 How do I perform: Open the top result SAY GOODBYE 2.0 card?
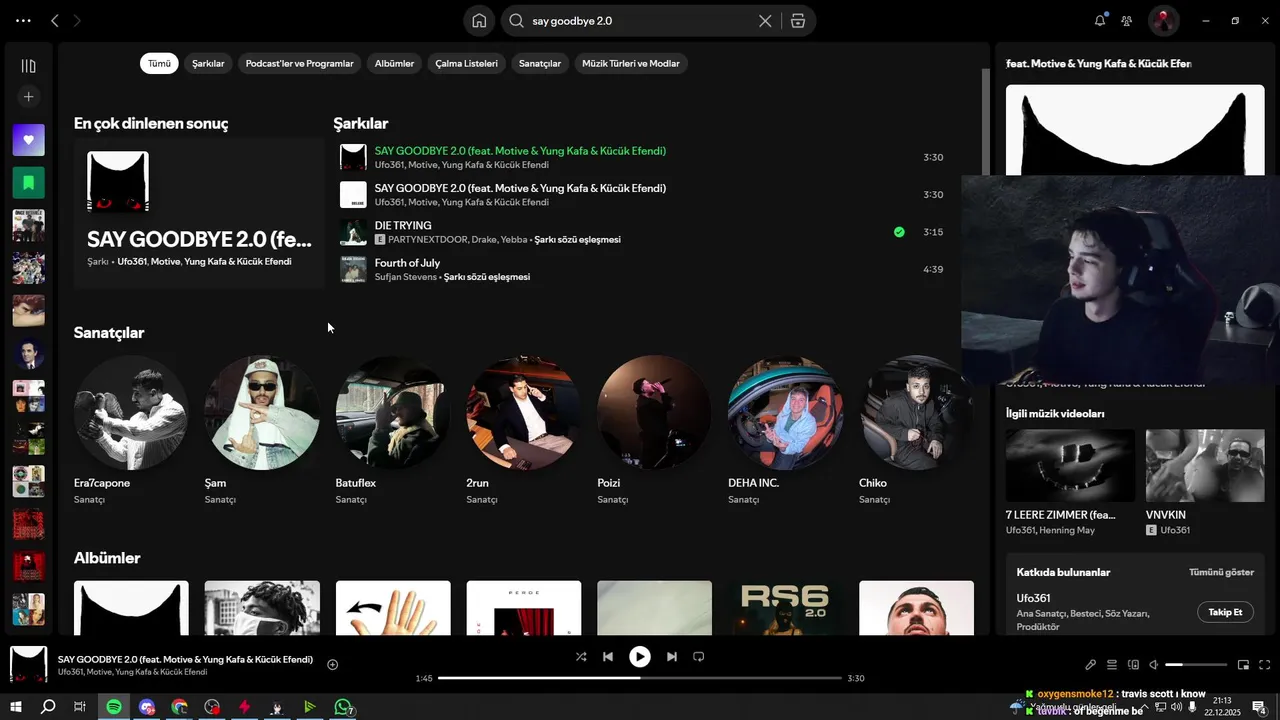[x=199, y=213]
